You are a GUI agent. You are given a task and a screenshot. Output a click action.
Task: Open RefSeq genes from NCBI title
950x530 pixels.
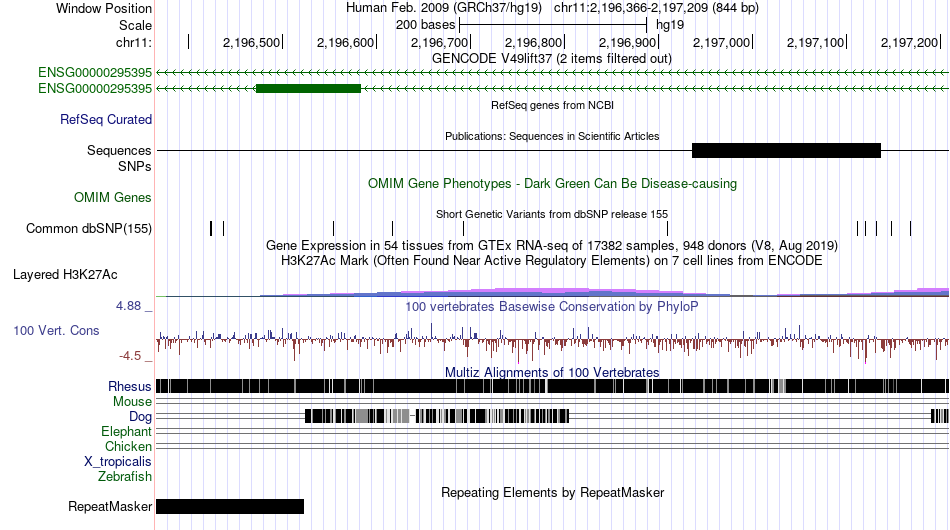(x=552, y=105)
